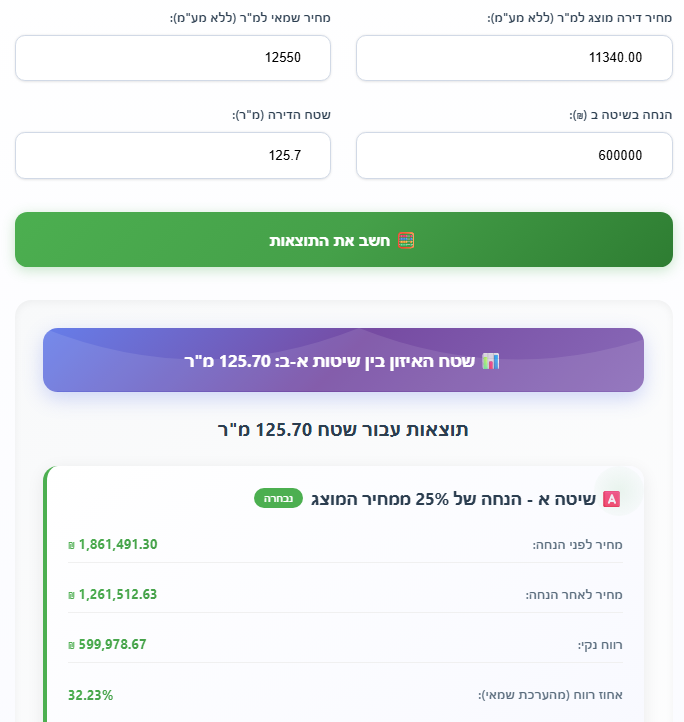Click the profit percentage value 32.23%
684x722 pixels.
tap(90, 694)
